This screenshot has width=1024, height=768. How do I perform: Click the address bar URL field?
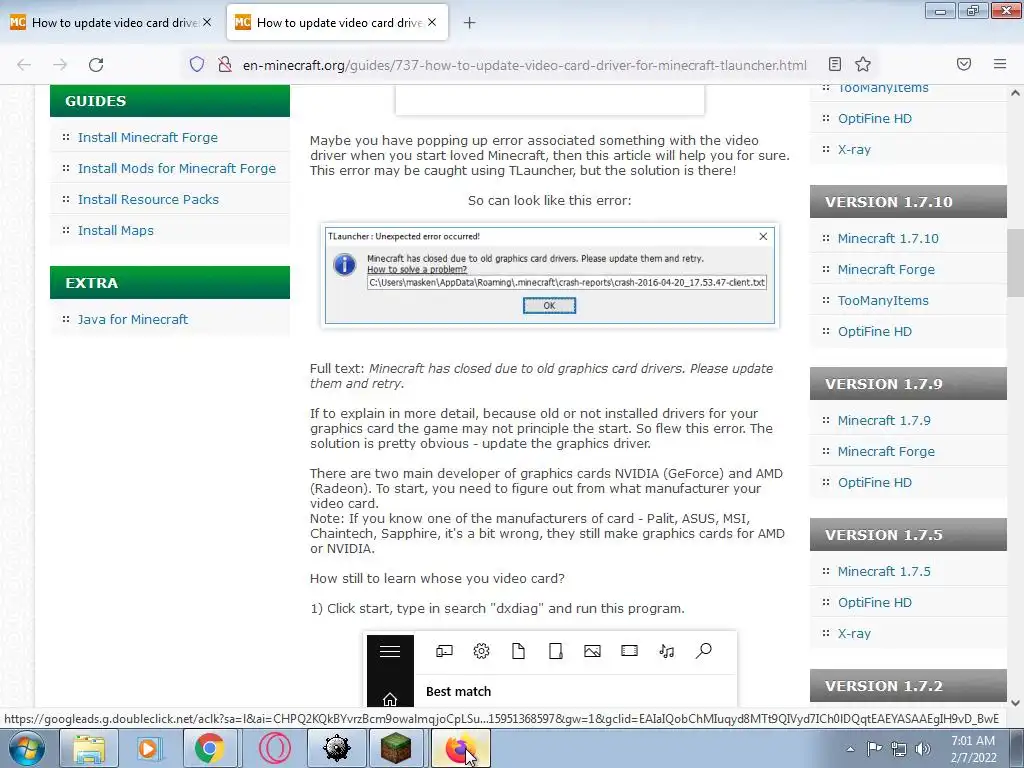[524, 65]
